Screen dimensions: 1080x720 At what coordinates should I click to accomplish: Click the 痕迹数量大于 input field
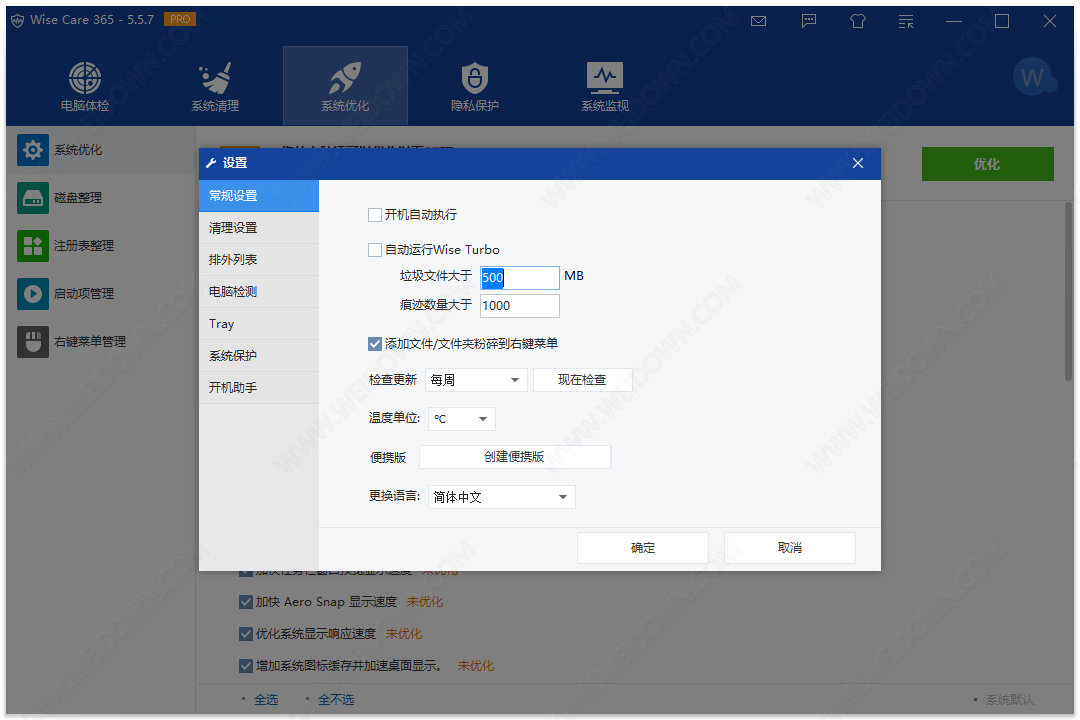(519, 306)
